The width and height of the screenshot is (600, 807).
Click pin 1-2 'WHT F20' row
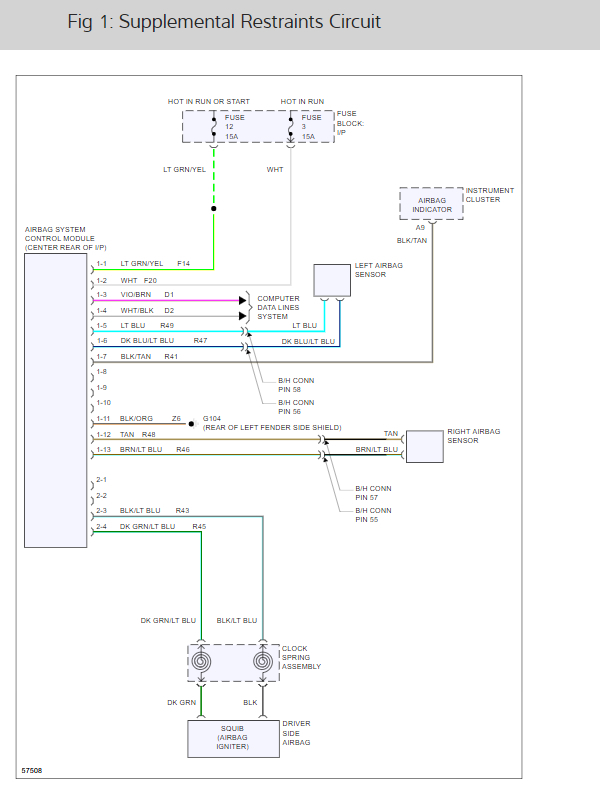click(127, 280)
